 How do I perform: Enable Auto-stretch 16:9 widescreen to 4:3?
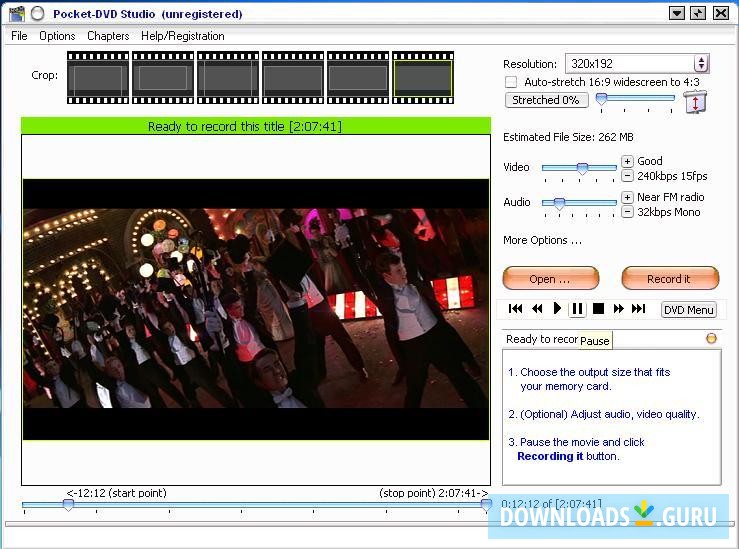click(512, 82)
